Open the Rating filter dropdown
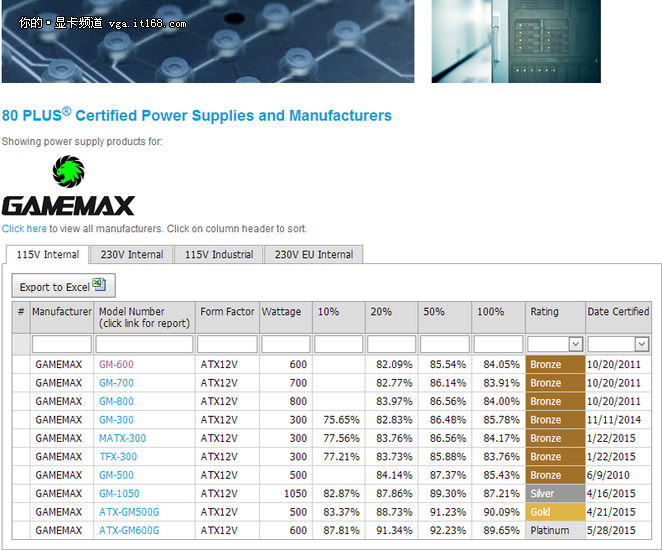Screen dimensions: 662x550 click(x=575, y=344)
